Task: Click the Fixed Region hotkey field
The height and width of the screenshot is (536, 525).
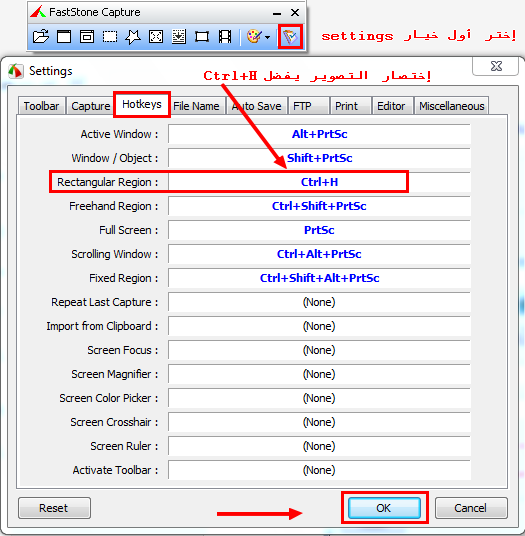Action: coord(319,278)
